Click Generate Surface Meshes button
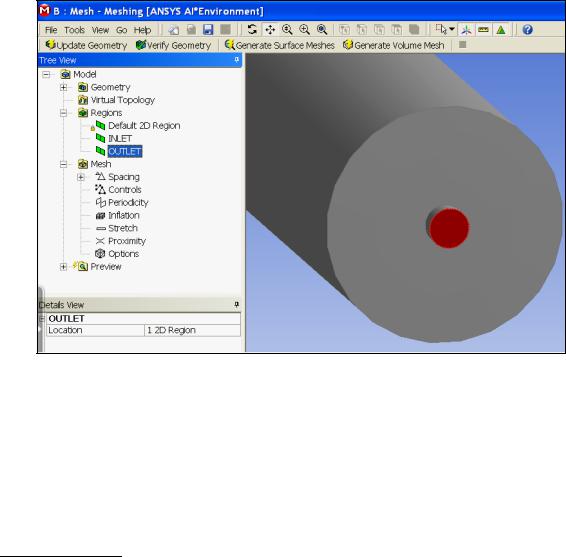 279,45
